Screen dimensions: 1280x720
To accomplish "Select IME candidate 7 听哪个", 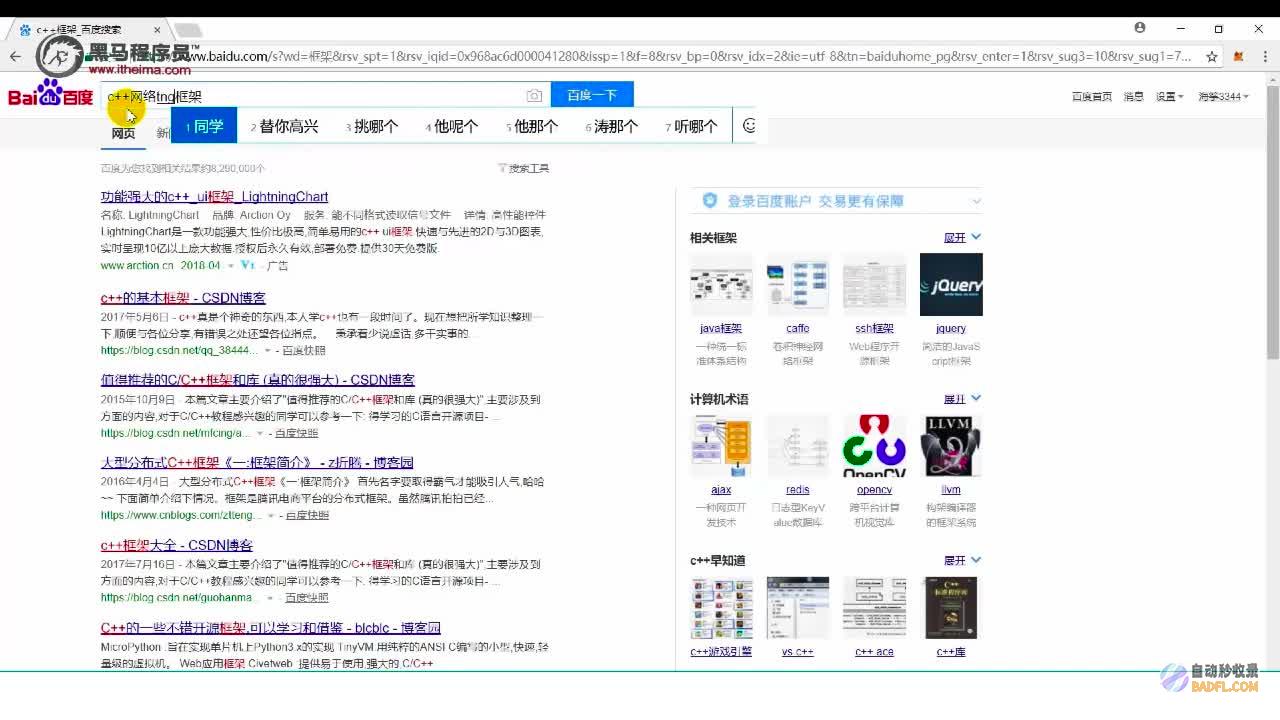I will [691, 126].
